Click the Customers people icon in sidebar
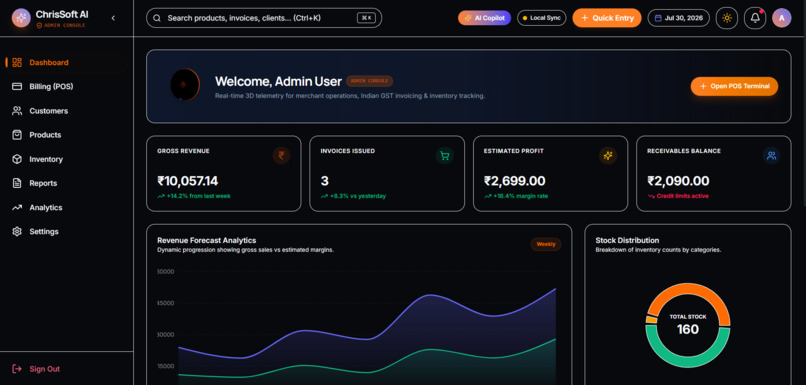Screen dimensions: 806x385 coord(17,111)
